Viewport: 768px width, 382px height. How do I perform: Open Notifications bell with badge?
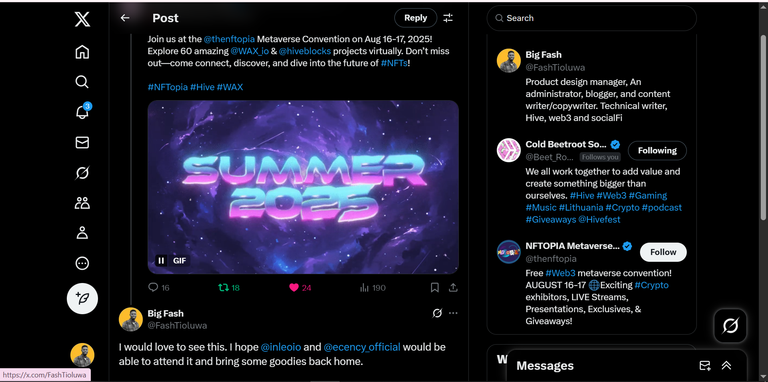[x=82, y=112]
